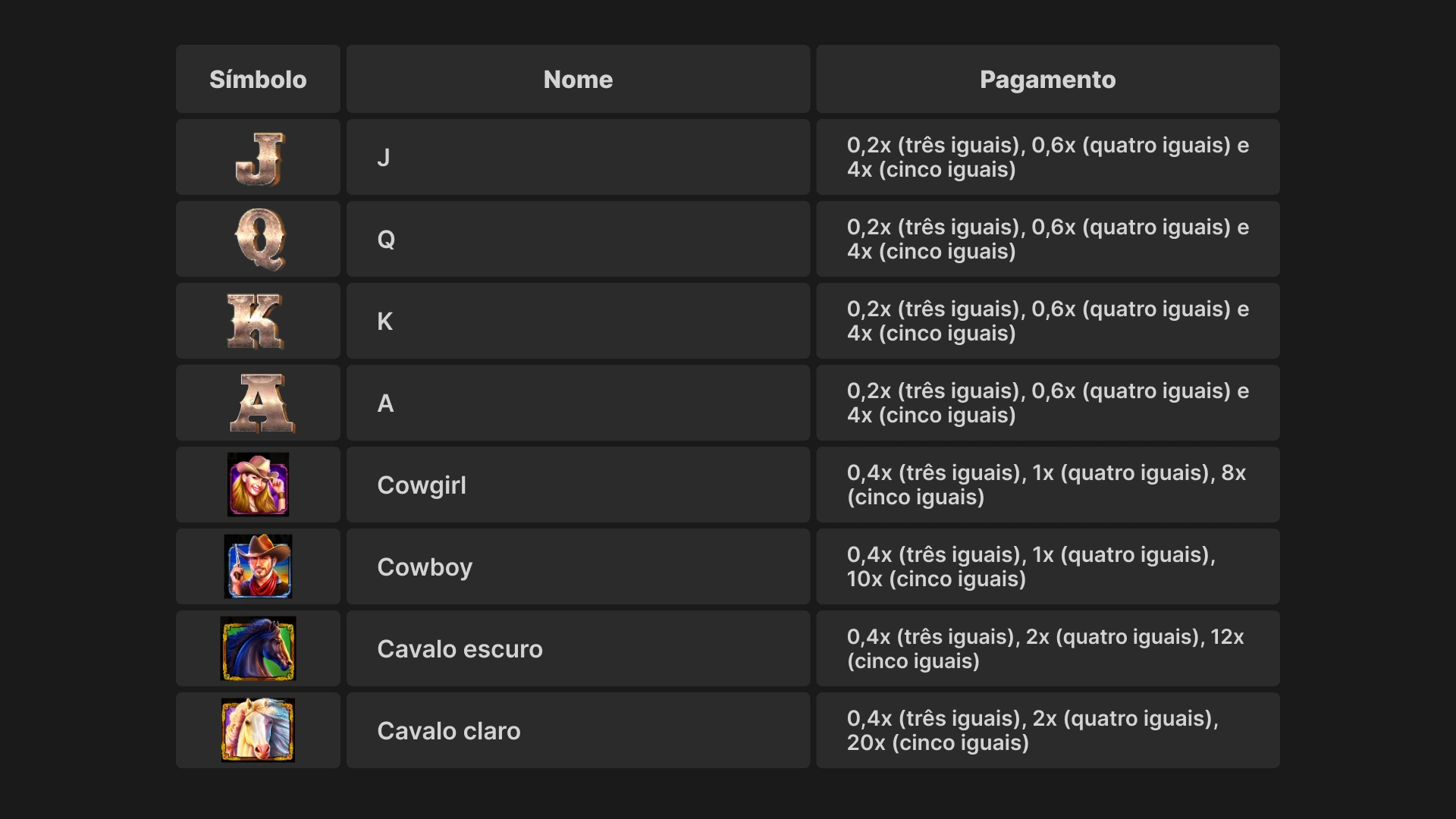Screen dimensions: 1456x819
Task: Click the A letter symbol icon
Action: [x=262, y=403]
